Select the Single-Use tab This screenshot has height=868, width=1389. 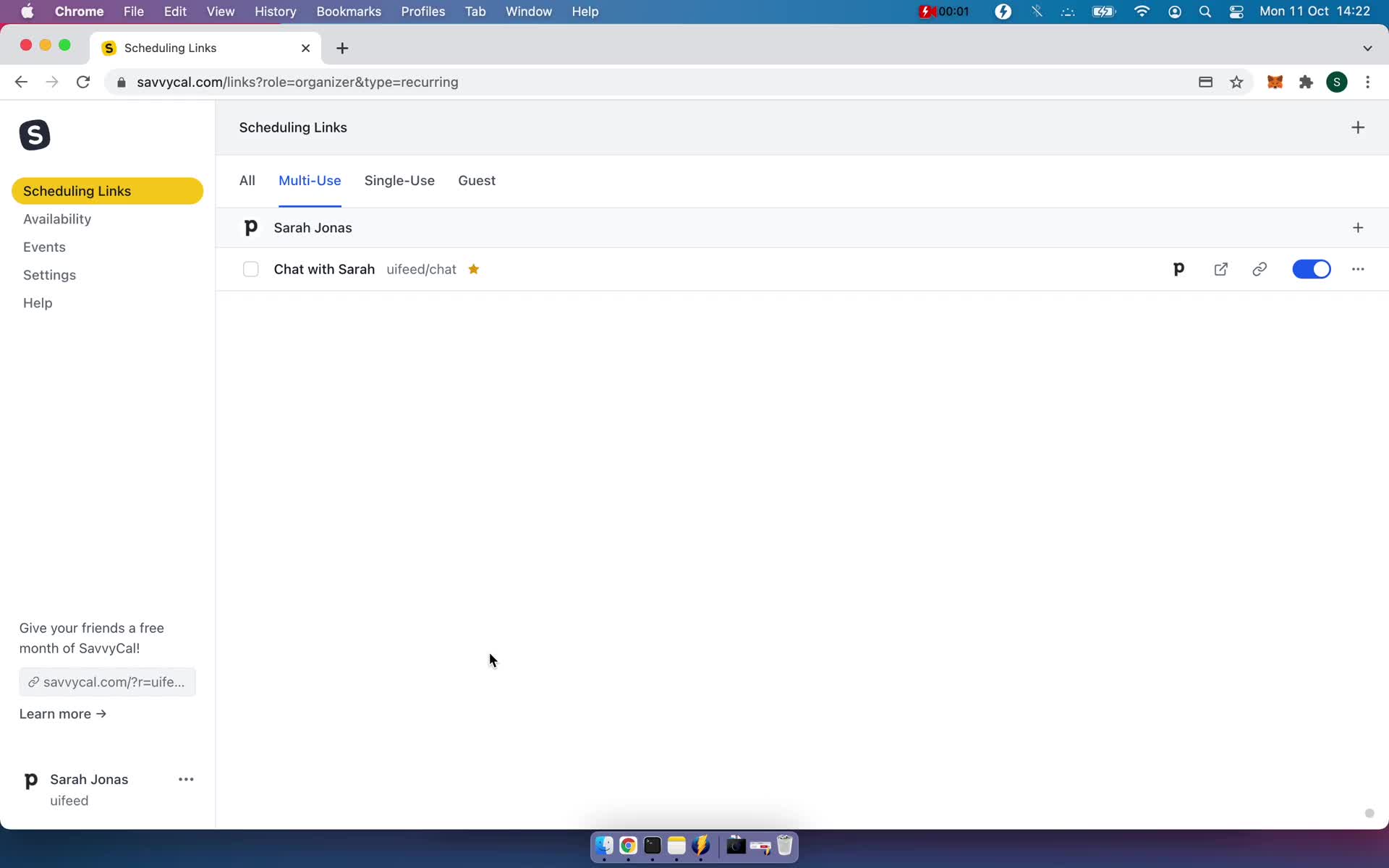pyautogui.click(x=399, y=181)
